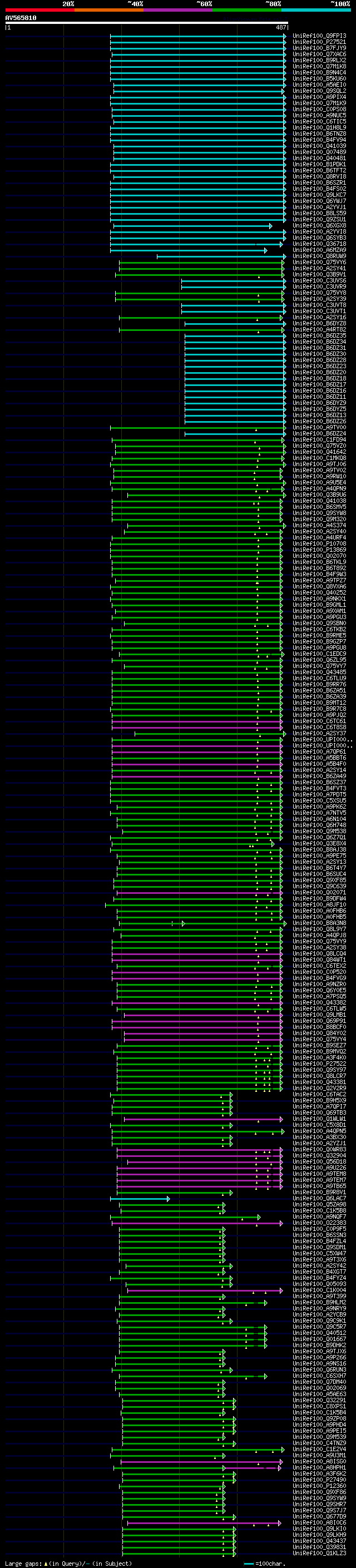356x1568 pixels.
Task: Select the UniRef100_C6TC61 label
Action: point(319,721)
